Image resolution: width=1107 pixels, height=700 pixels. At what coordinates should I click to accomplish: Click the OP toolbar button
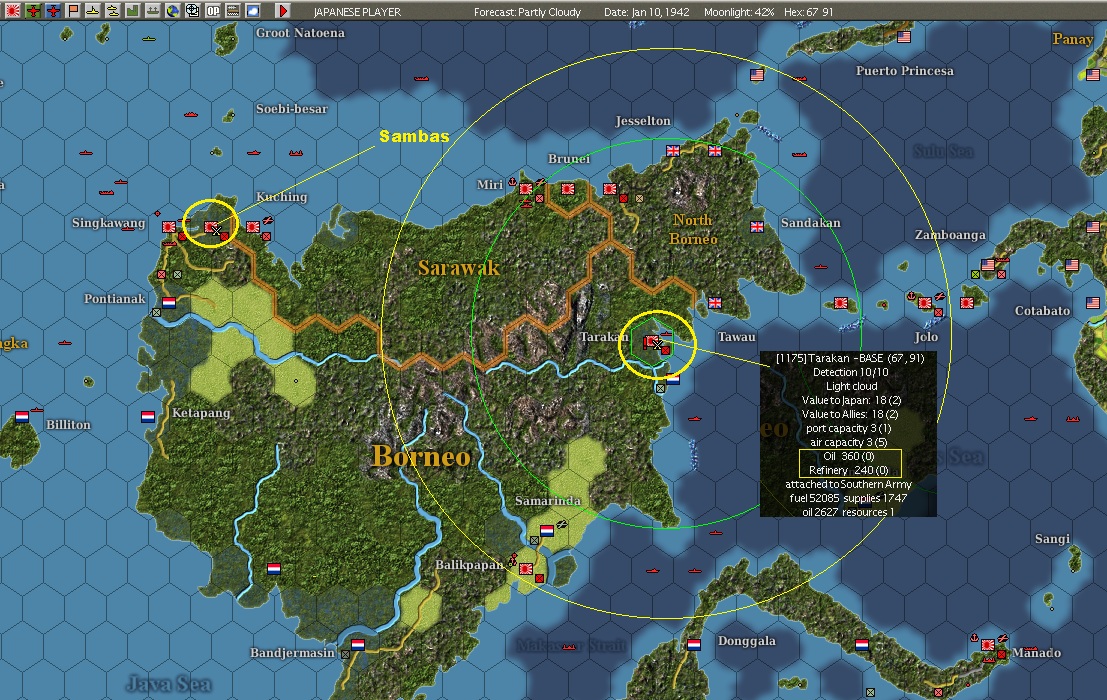coord(213,11)
